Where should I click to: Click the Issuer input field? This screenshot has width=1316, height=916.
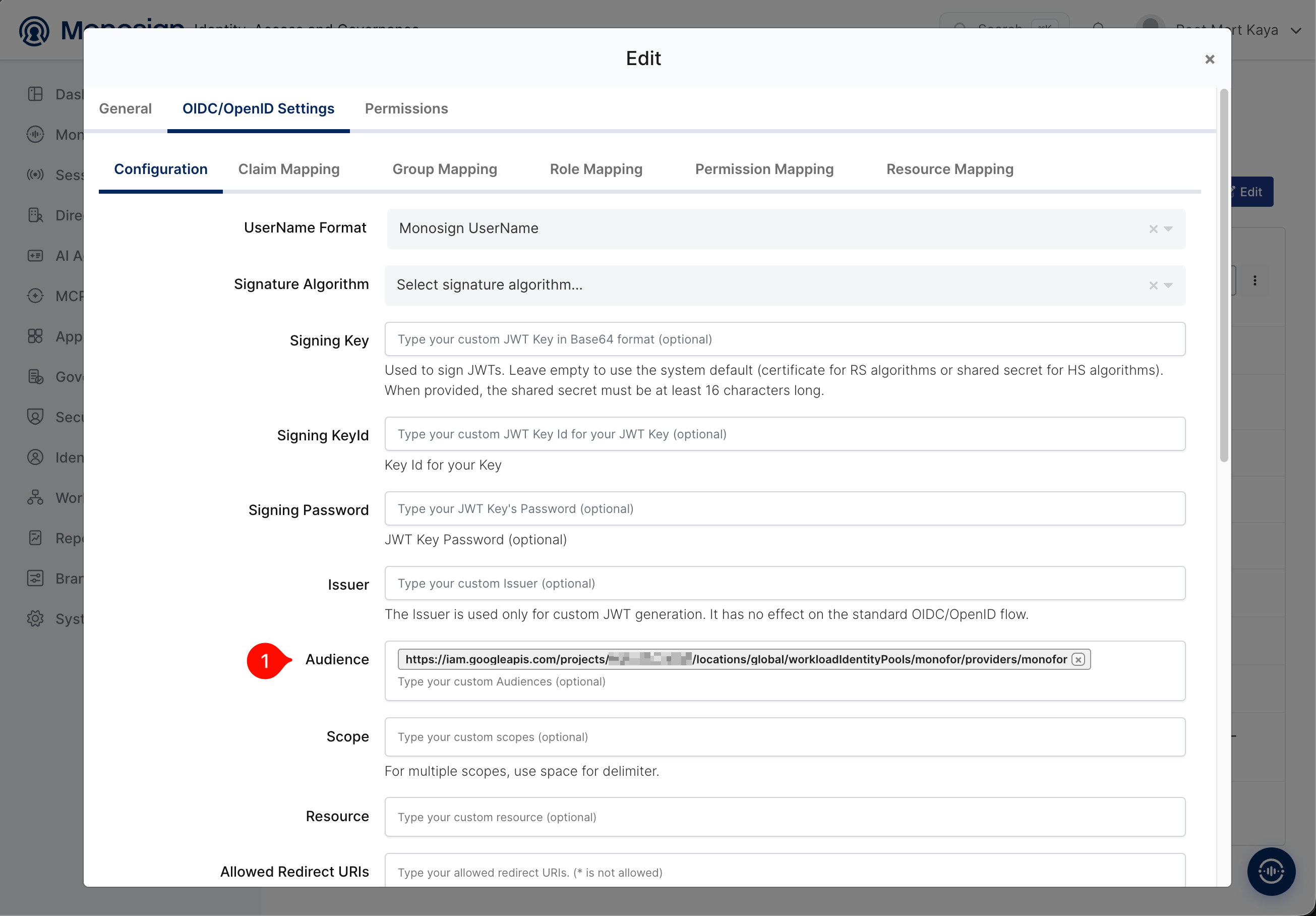[785, 584]
